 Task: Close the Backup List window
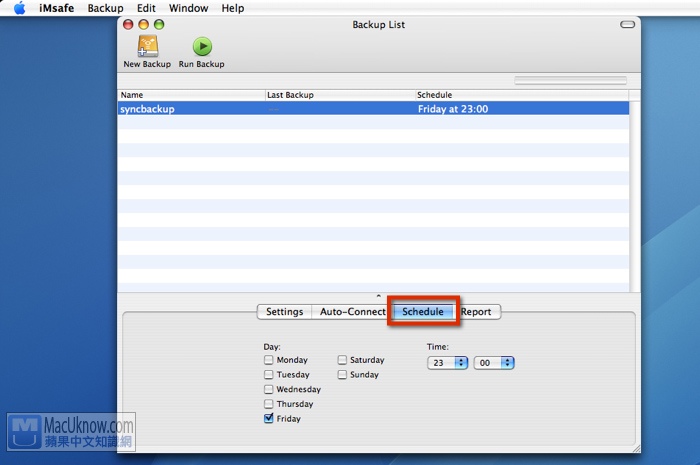click(x=128, y=25)
